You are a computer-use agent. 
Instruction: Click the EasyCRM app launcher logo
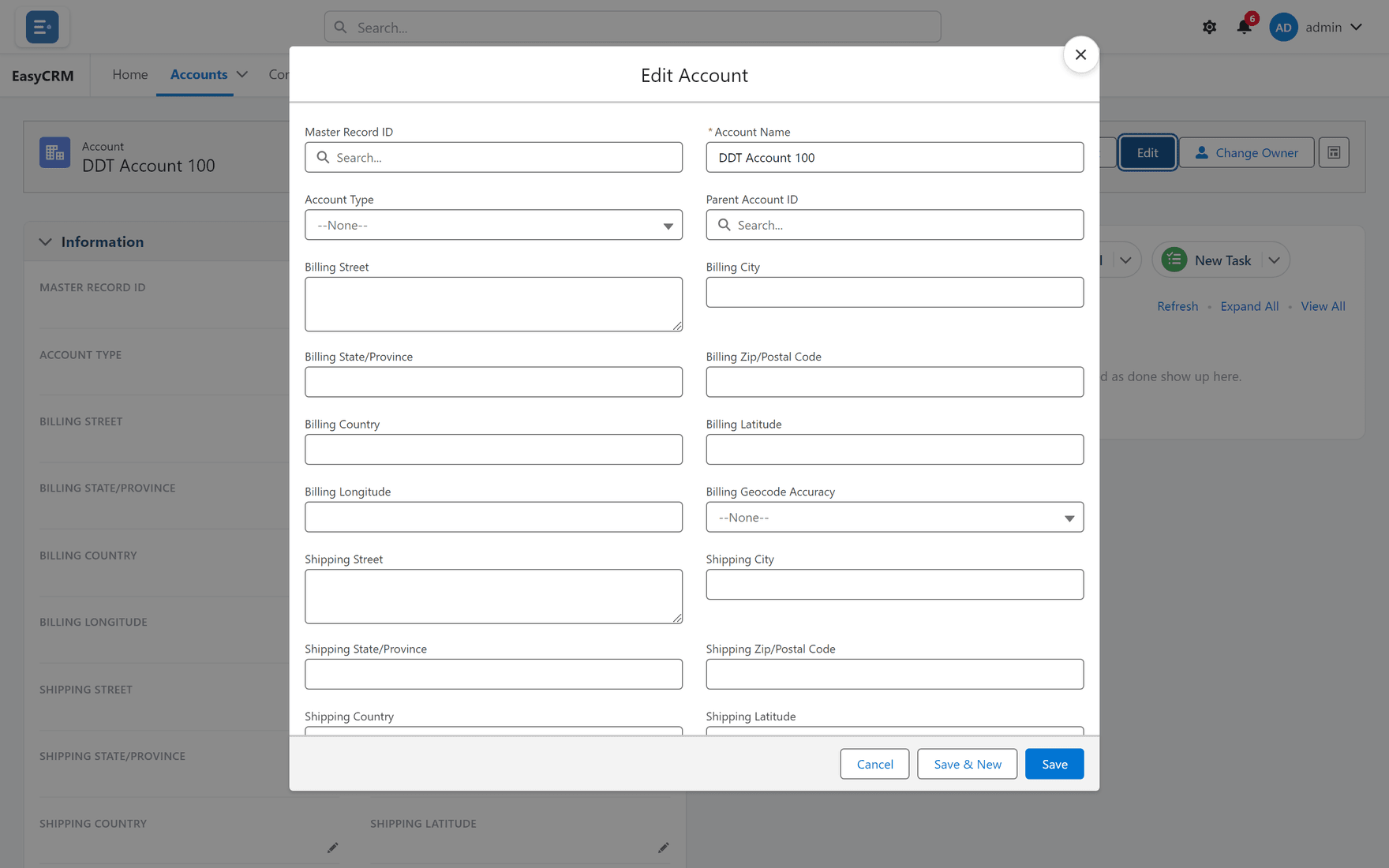[x=42, y=27]
